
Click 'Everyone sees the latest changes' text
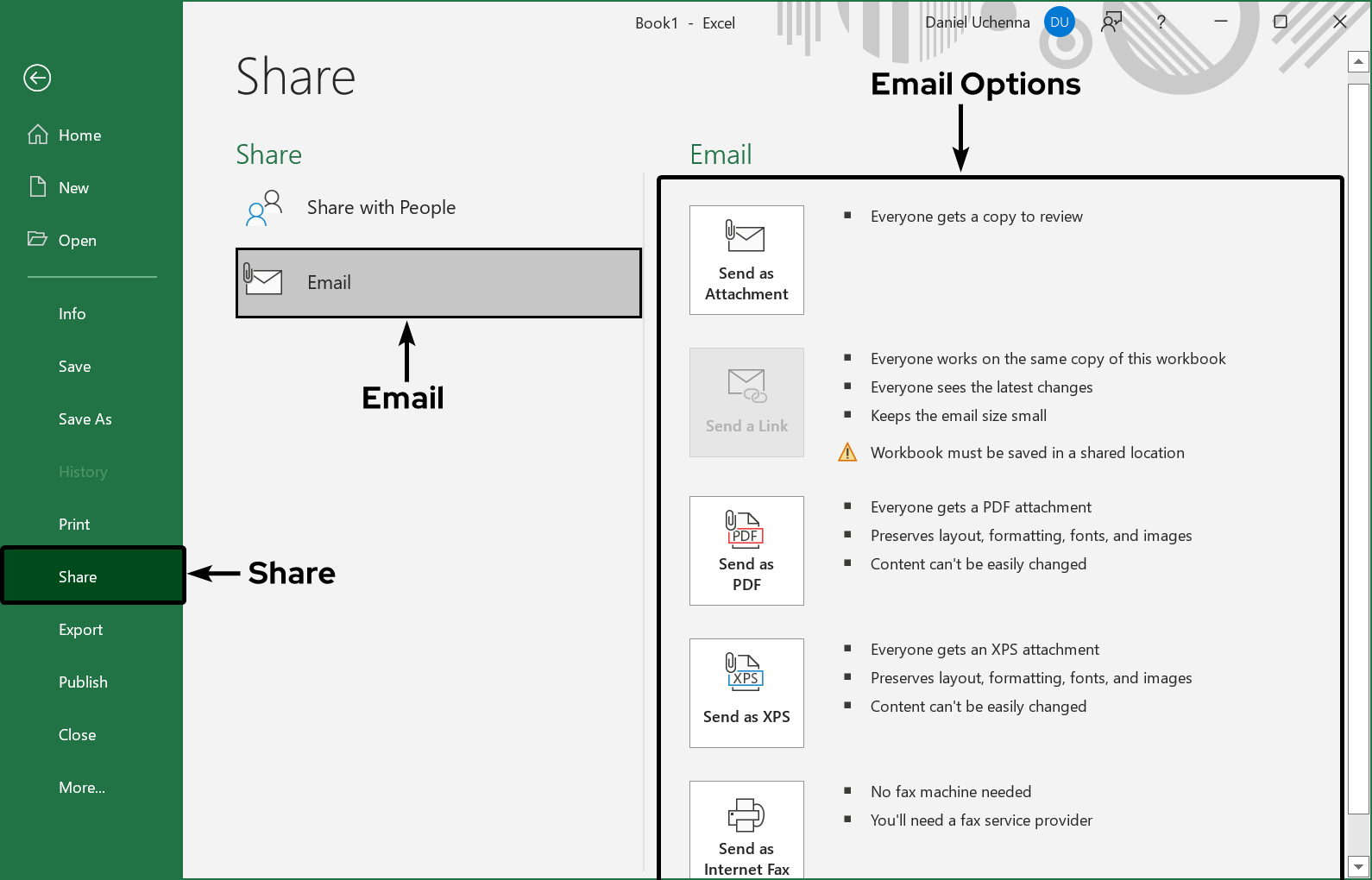[981, 387]
